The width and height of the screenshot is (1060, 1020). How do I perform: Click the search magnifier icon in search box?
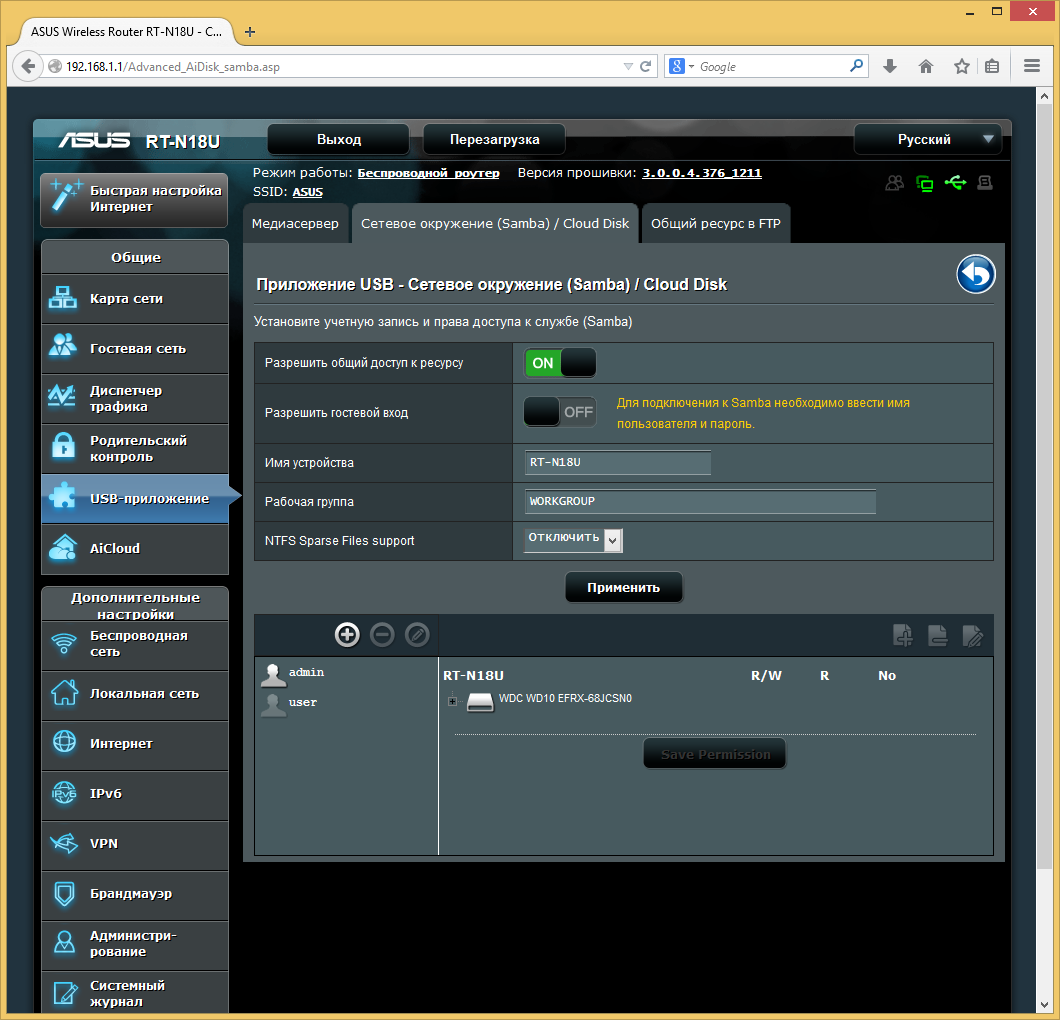pos(857,66)
